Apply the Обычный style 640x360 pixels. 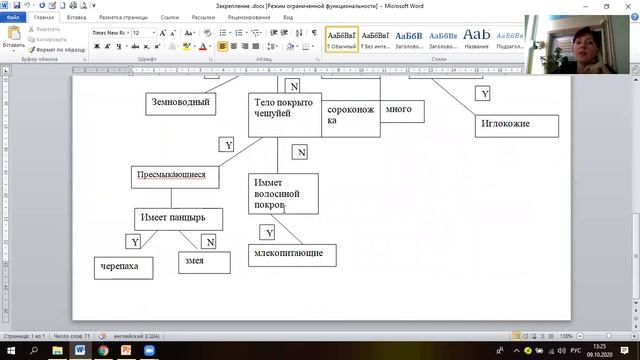(x=342, y=40)
